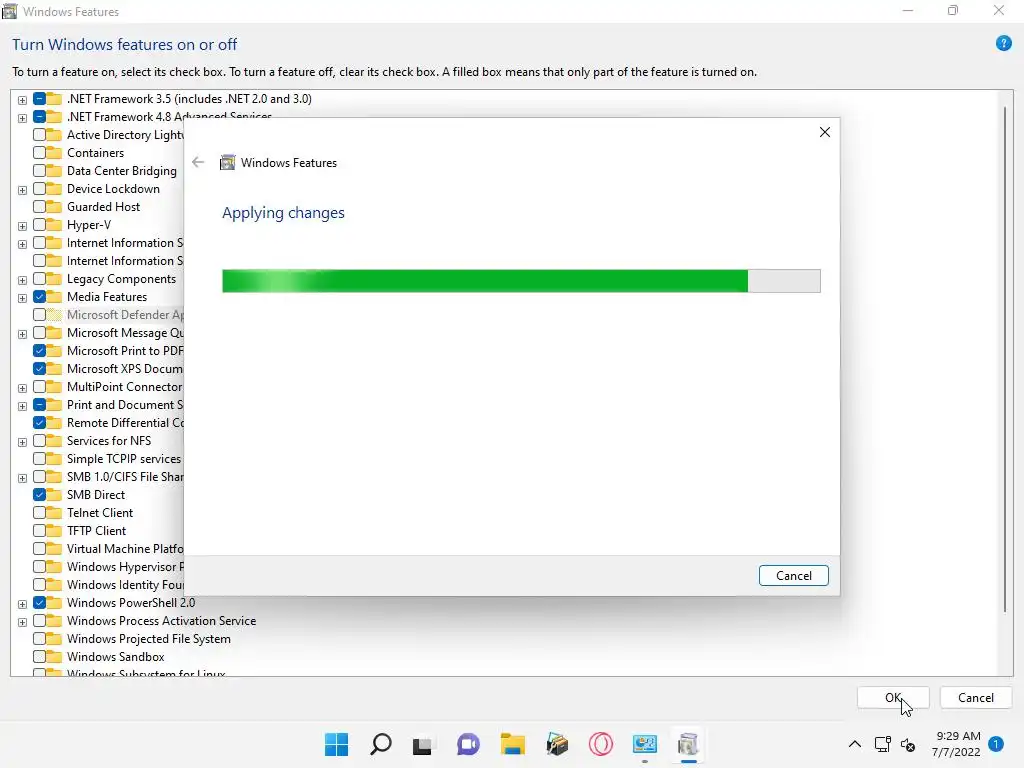
Task: Open File Explorer from taskbar
Action: point(513,744)
